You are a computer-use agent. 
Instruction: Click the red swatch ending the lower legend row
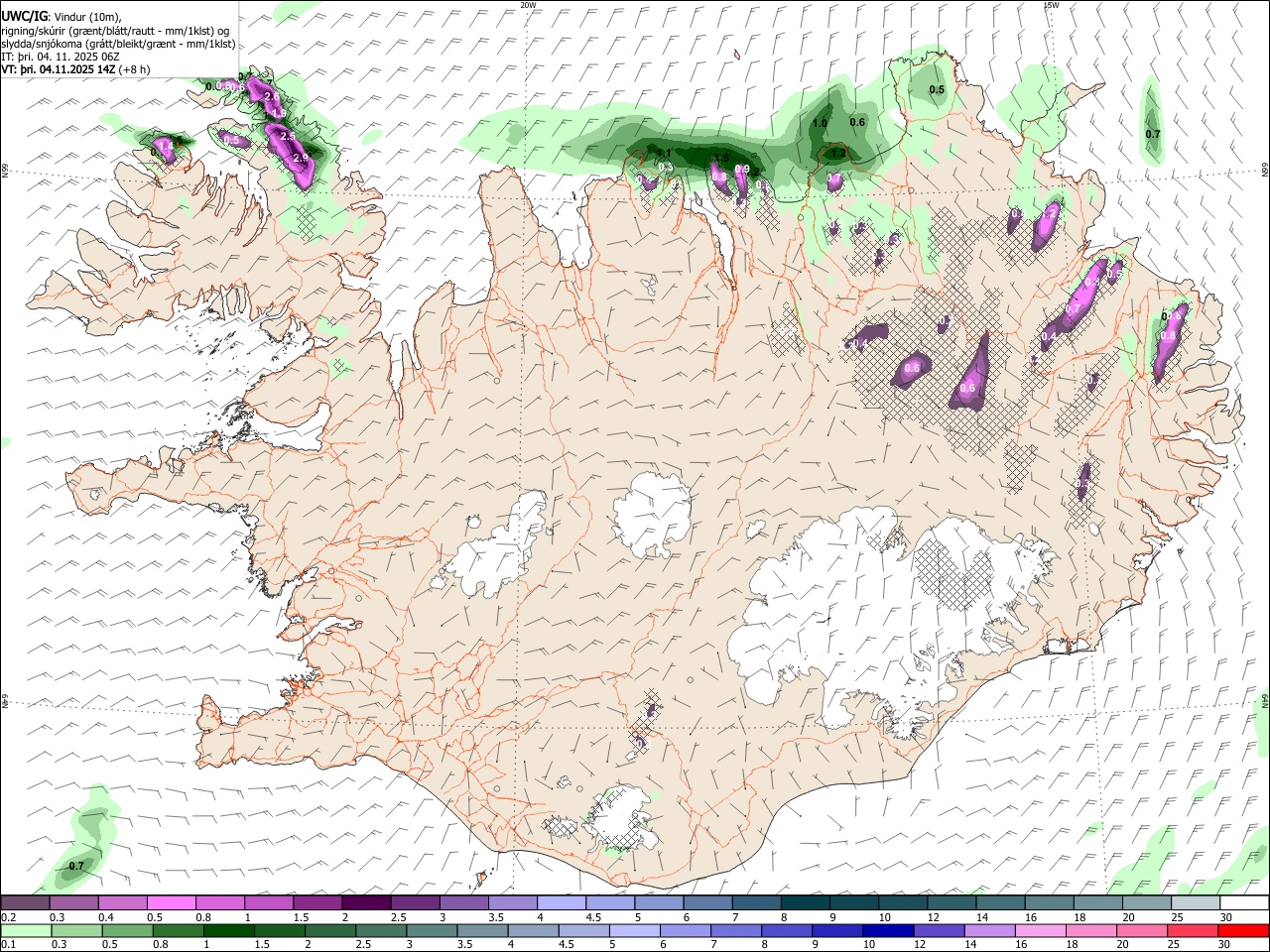[1242, 931]
